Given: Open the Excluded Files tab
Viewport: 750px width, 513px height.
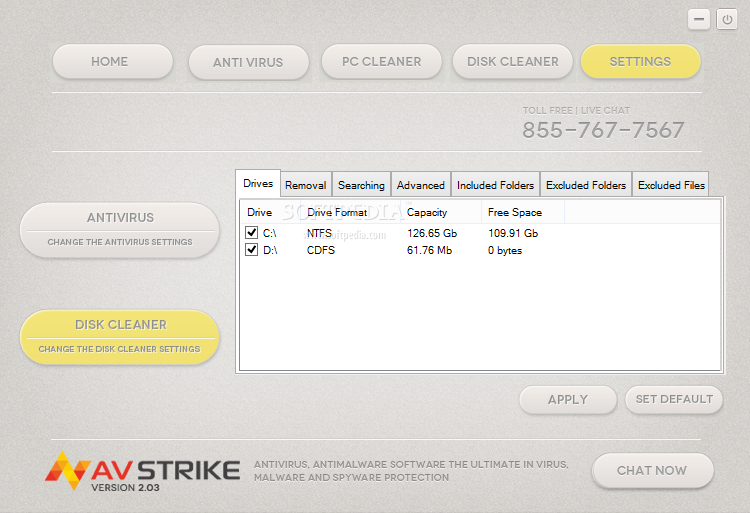Looking at the screenshot, I should point(671,185).
